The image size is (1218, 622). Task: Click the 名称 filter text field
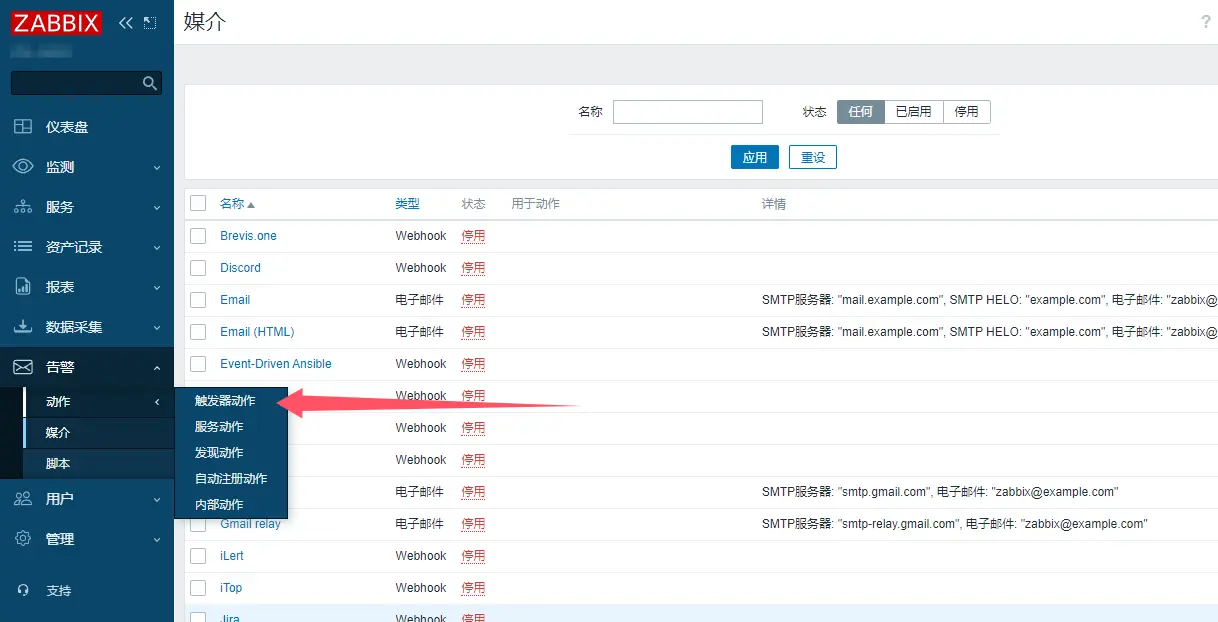point(687,112)
